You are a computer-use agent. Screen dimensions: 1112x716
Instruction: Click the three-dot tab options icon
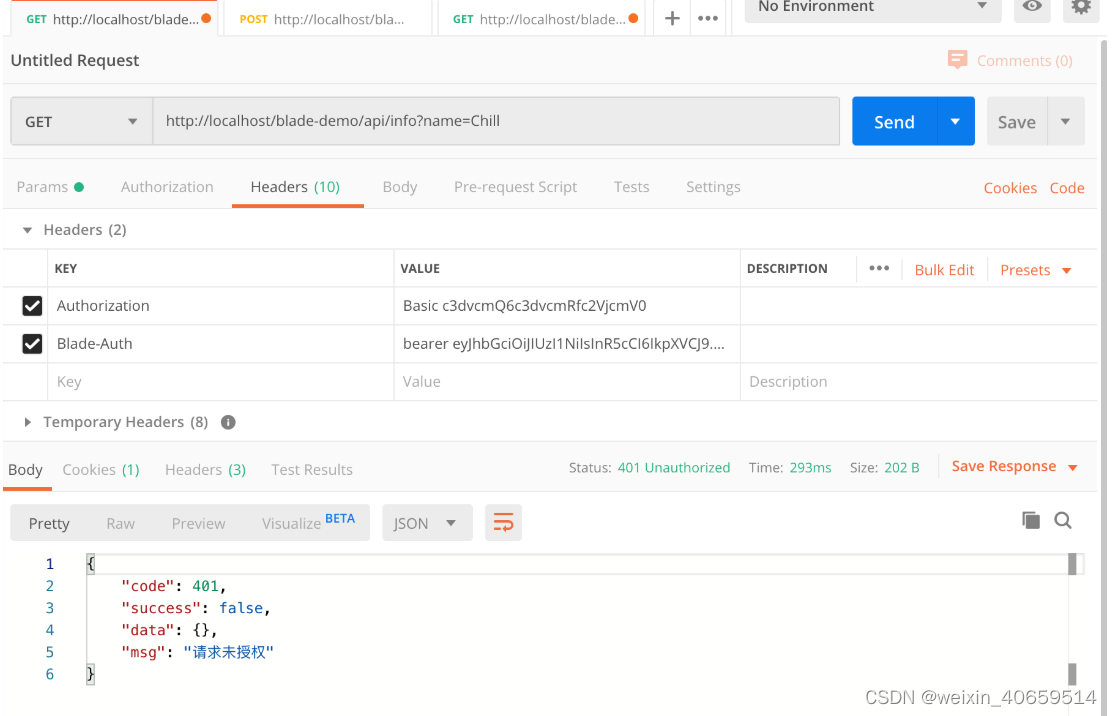click(708, 17)
